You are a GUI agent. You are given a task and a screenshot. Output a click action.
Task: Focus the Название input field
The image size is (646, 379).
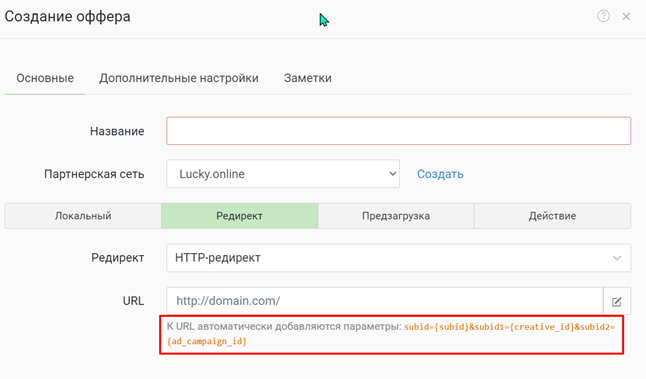coord(398,131)
